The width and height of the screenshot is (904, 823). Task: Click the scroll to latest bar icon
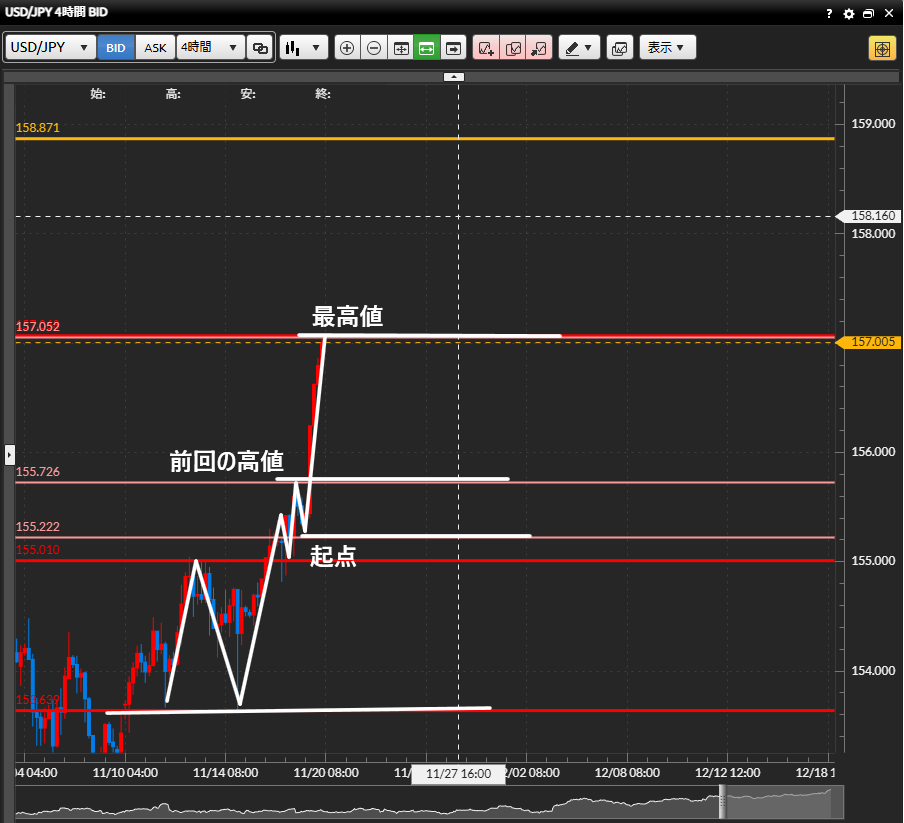point(454,48)
